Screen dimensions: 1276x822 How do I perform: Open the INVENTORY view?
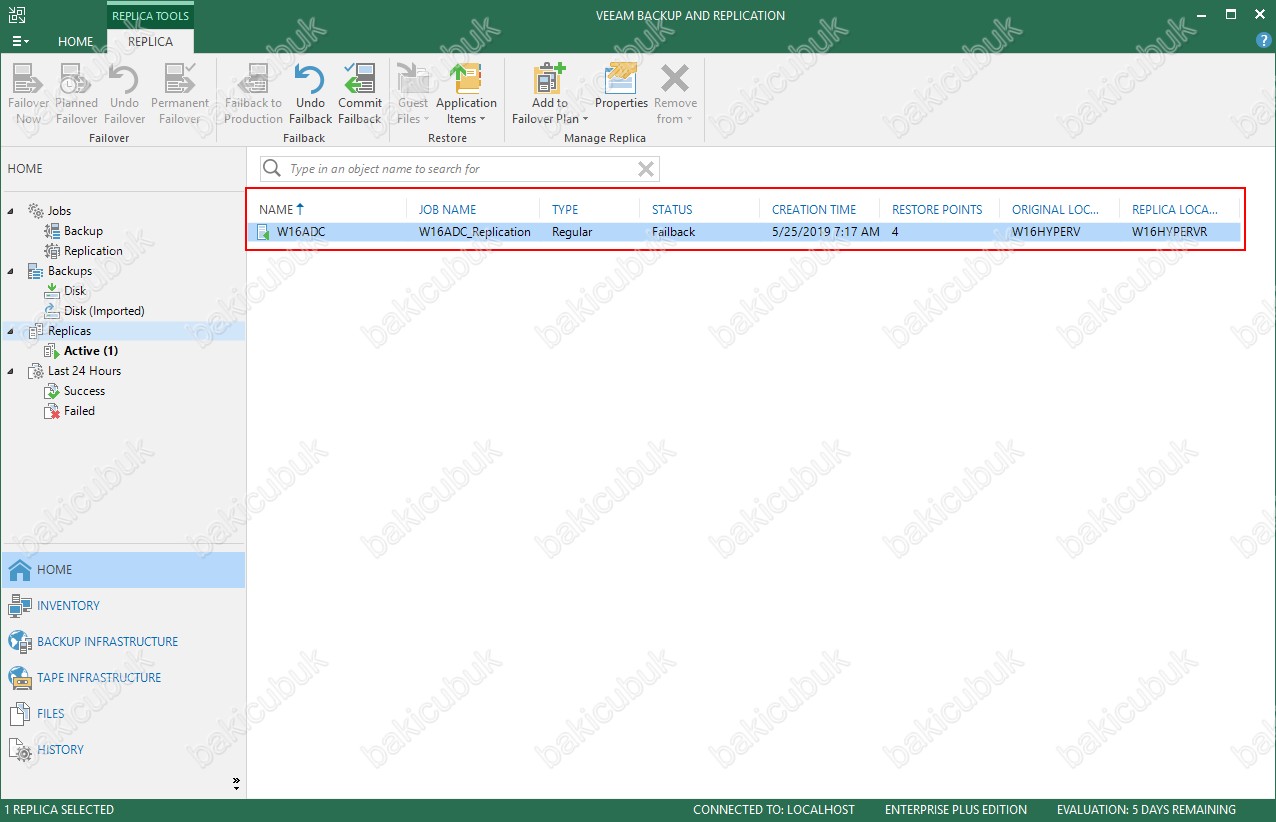pos(123,606)
